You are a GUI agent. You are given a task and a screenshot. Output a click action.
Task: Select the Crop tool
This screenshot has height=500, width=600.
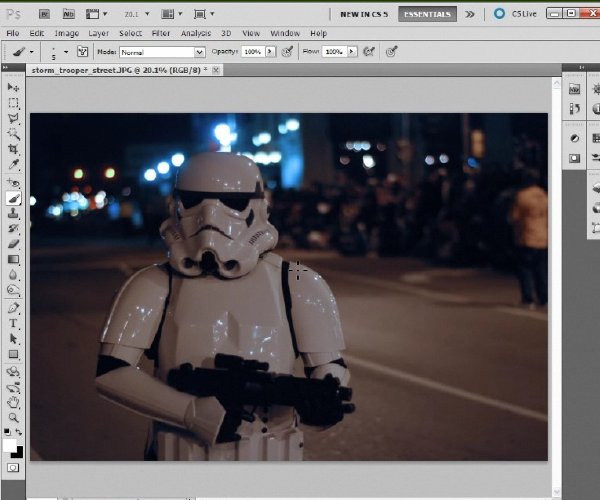pyautogui.click(x=13, y=149)
